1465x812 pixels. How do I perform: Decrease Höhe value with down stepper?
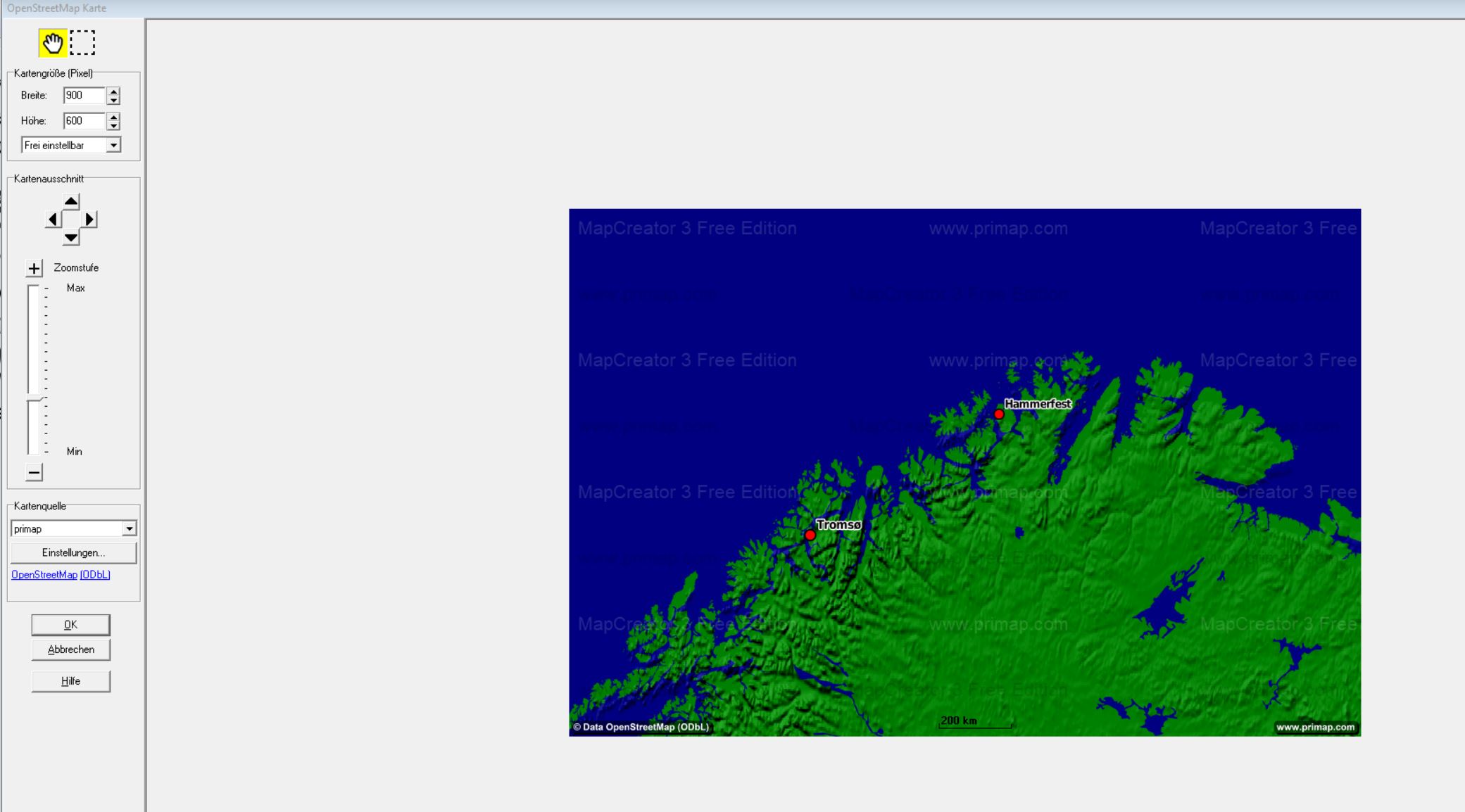pos(113,125)
